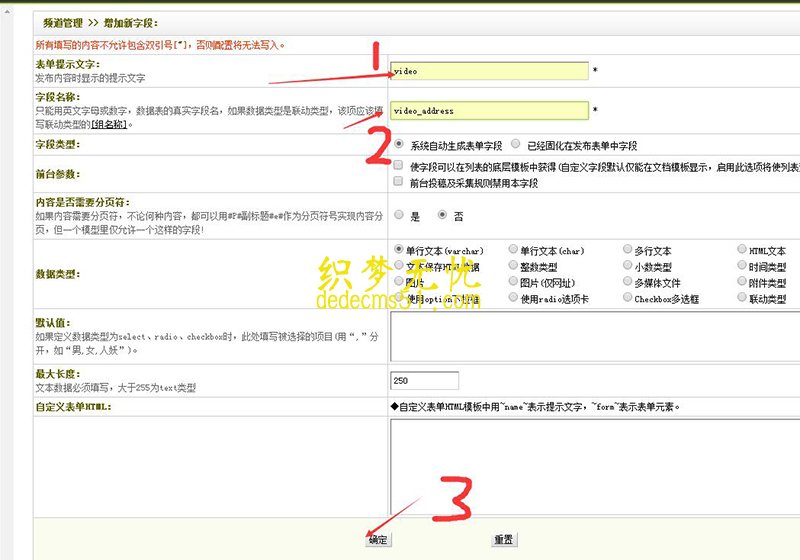Select 多媒体文件 data type
This screenshot has height=560, width=800.
tap(627, 282)
